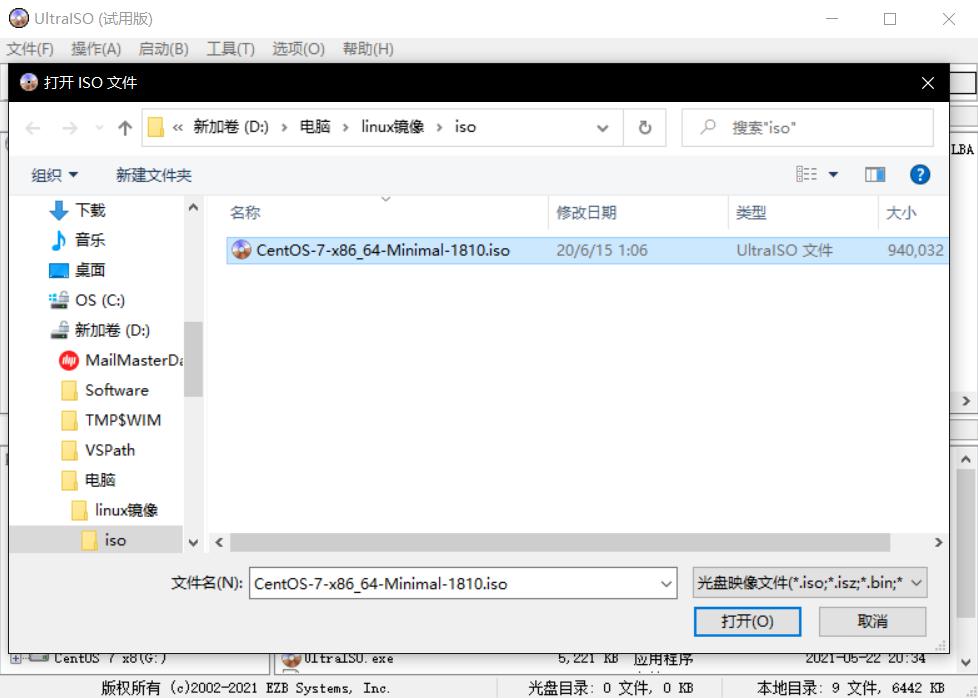Viewport: 978px width, 698px height.
Task: Open TMP$WIM folder in tree
Action: tap(123, 420)
